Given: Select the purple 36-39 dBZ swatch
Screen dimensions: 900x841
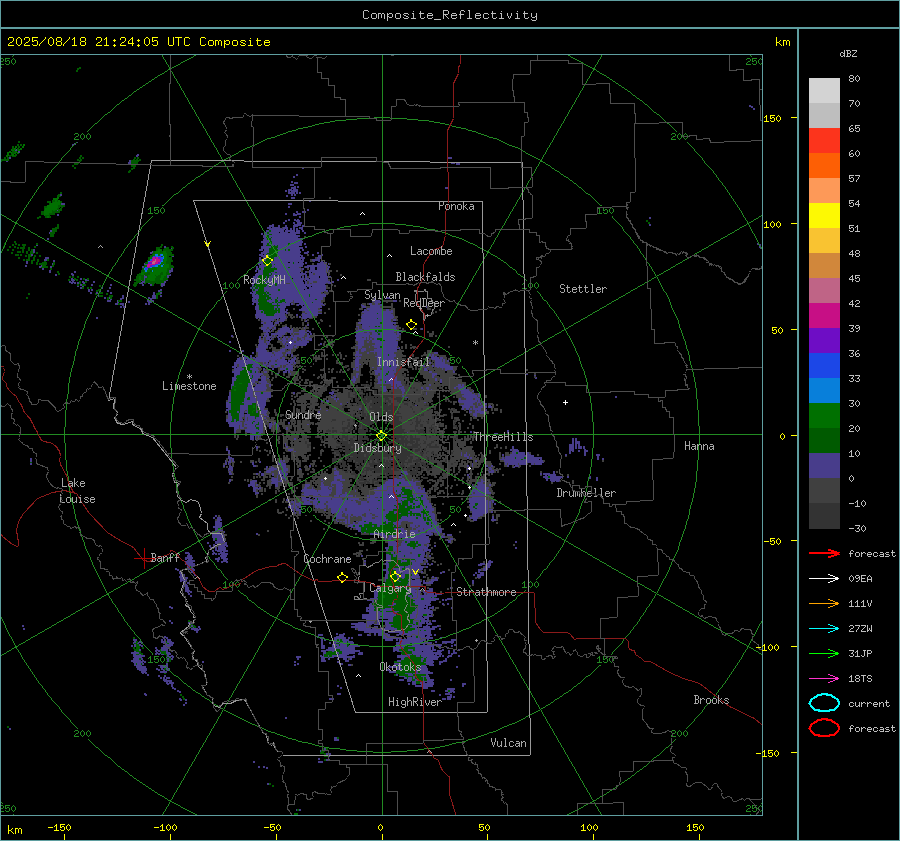Looking at the screenshot, I should [824, 341].
